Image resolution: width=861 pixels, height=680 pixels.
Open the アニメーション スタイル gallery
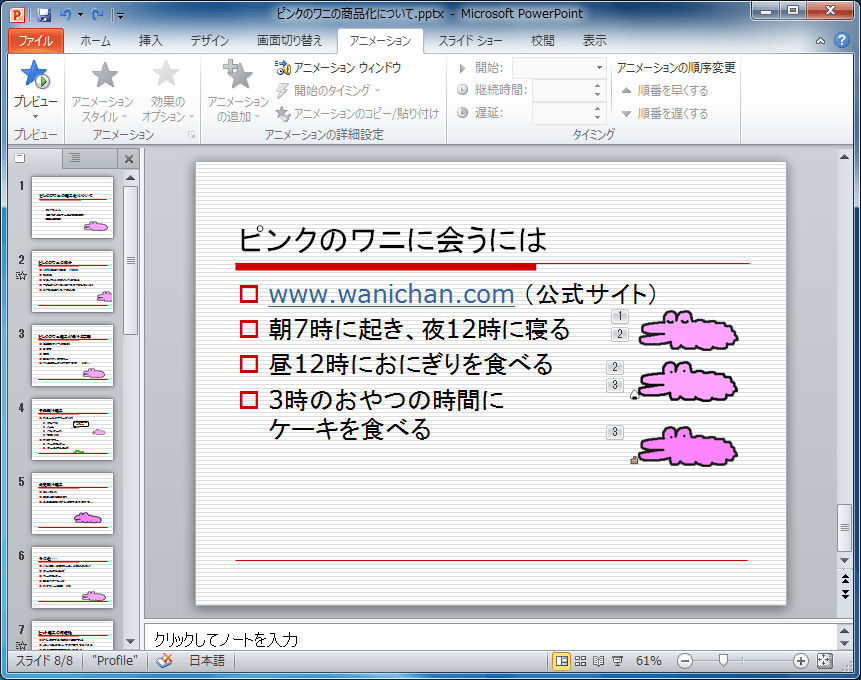point(103,91)
